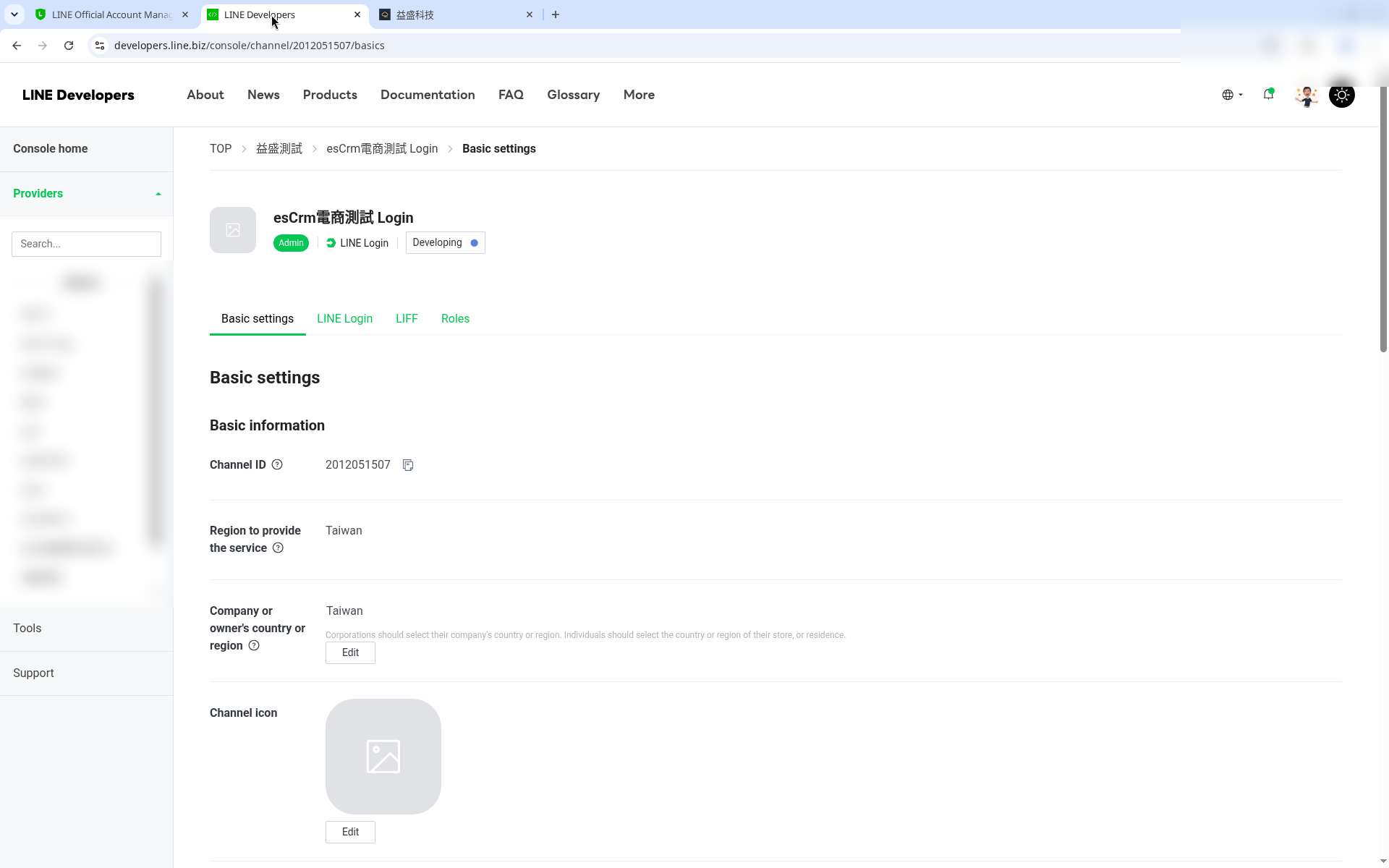Open the tab search dropdown arrow
This screenshot has height=868, width=1389.
[14, 14]
